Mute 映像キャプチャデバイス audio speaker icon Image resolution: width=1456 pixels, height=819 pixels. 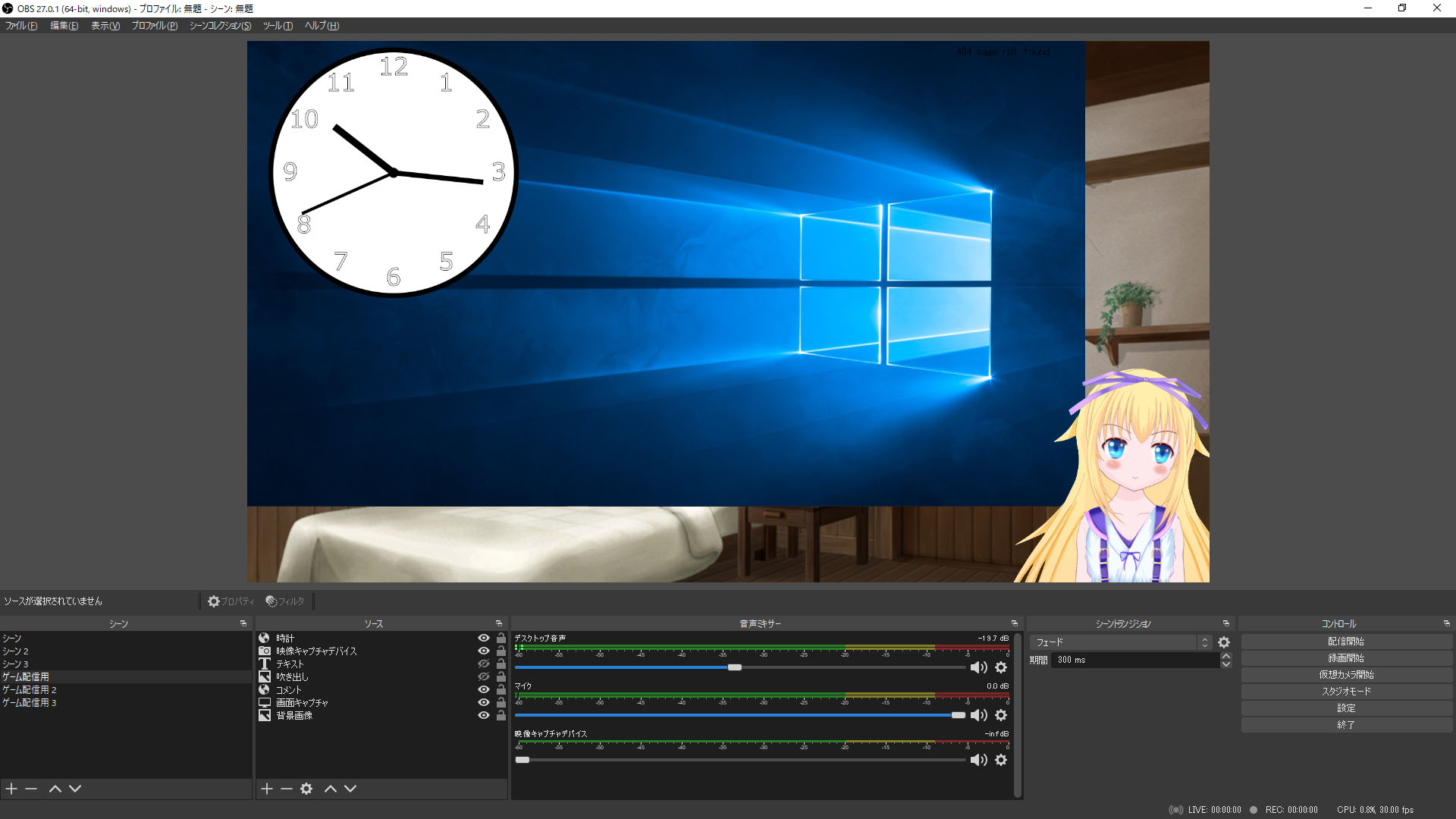coord(979,760)
